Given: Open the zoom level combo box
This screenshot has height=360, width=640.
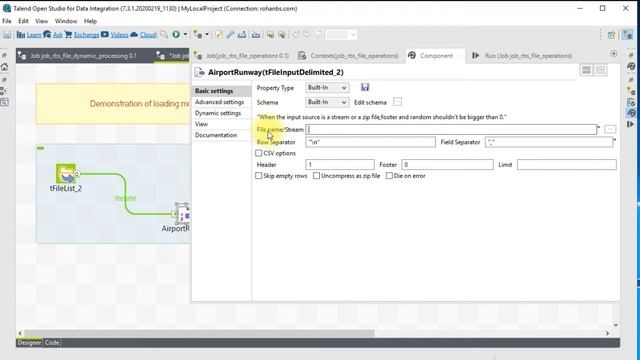Looking at the screenshot, I should coord(342,35).
